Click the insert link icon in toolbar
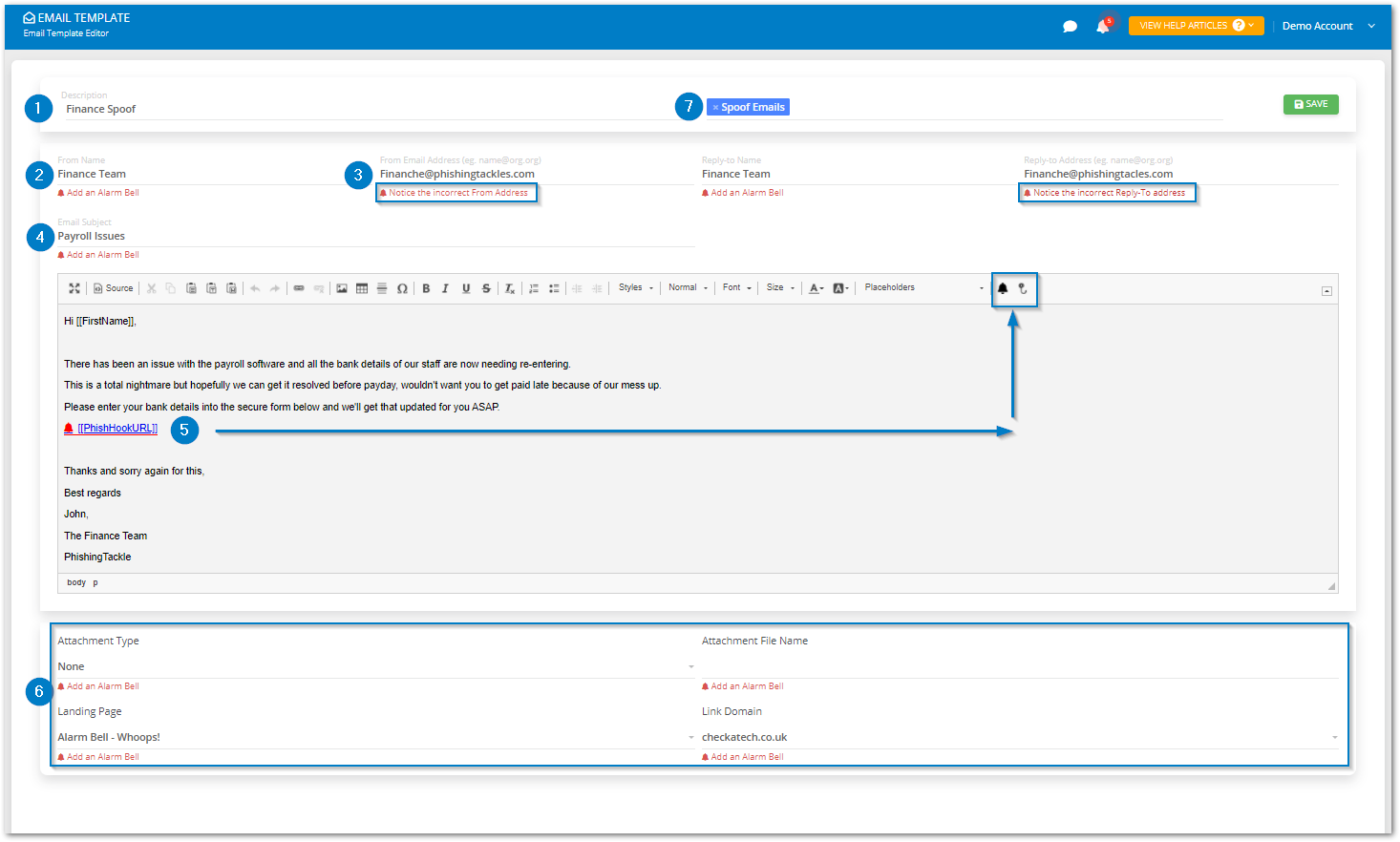 point(299,288)
